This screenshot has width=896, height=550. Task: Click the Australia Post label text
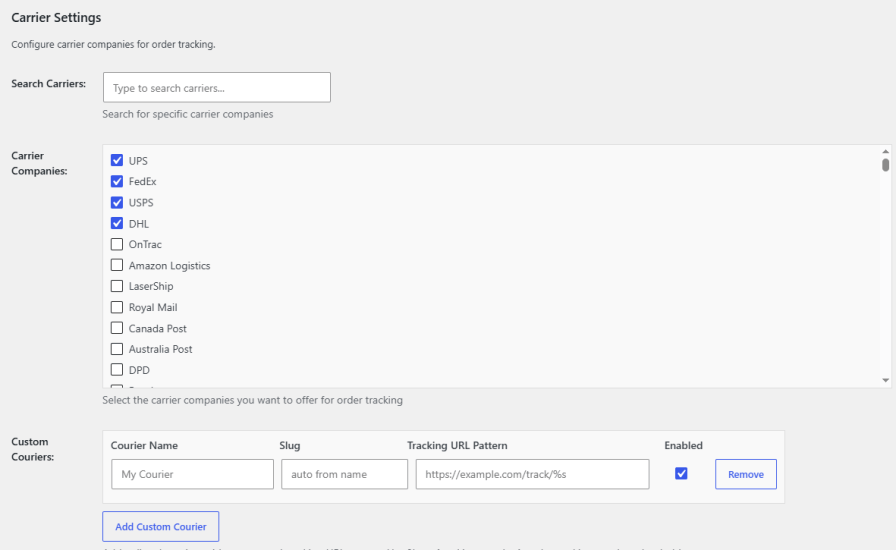(x=160, y=349)
